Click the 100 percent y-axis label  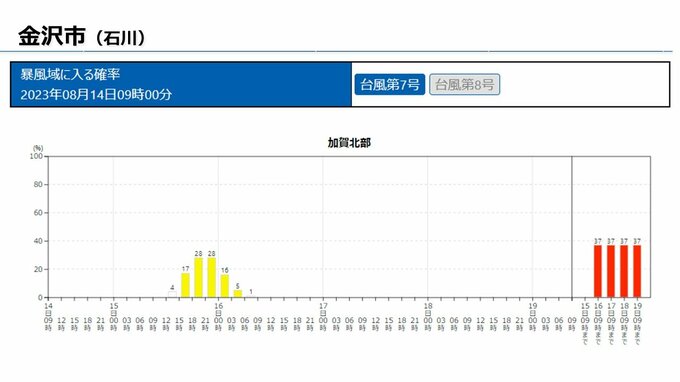click(36, 156)
